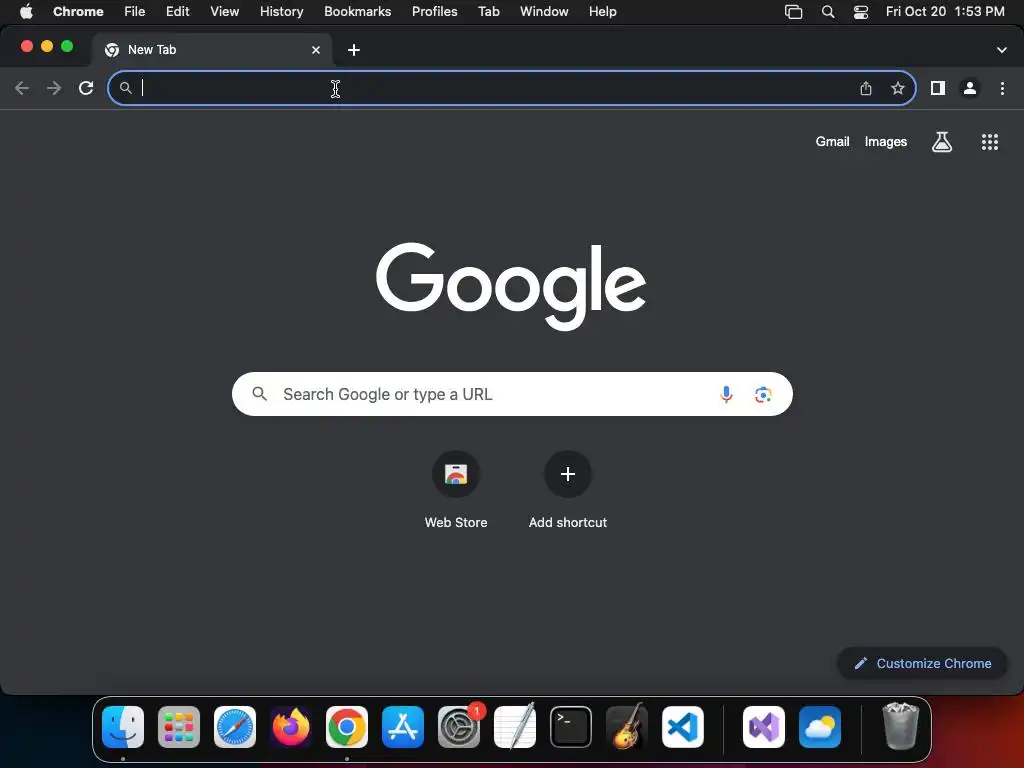Launch GarageBand from the dock
Image resolution: width=1024 pixels, height=768 pixels.
coord(627,727)
